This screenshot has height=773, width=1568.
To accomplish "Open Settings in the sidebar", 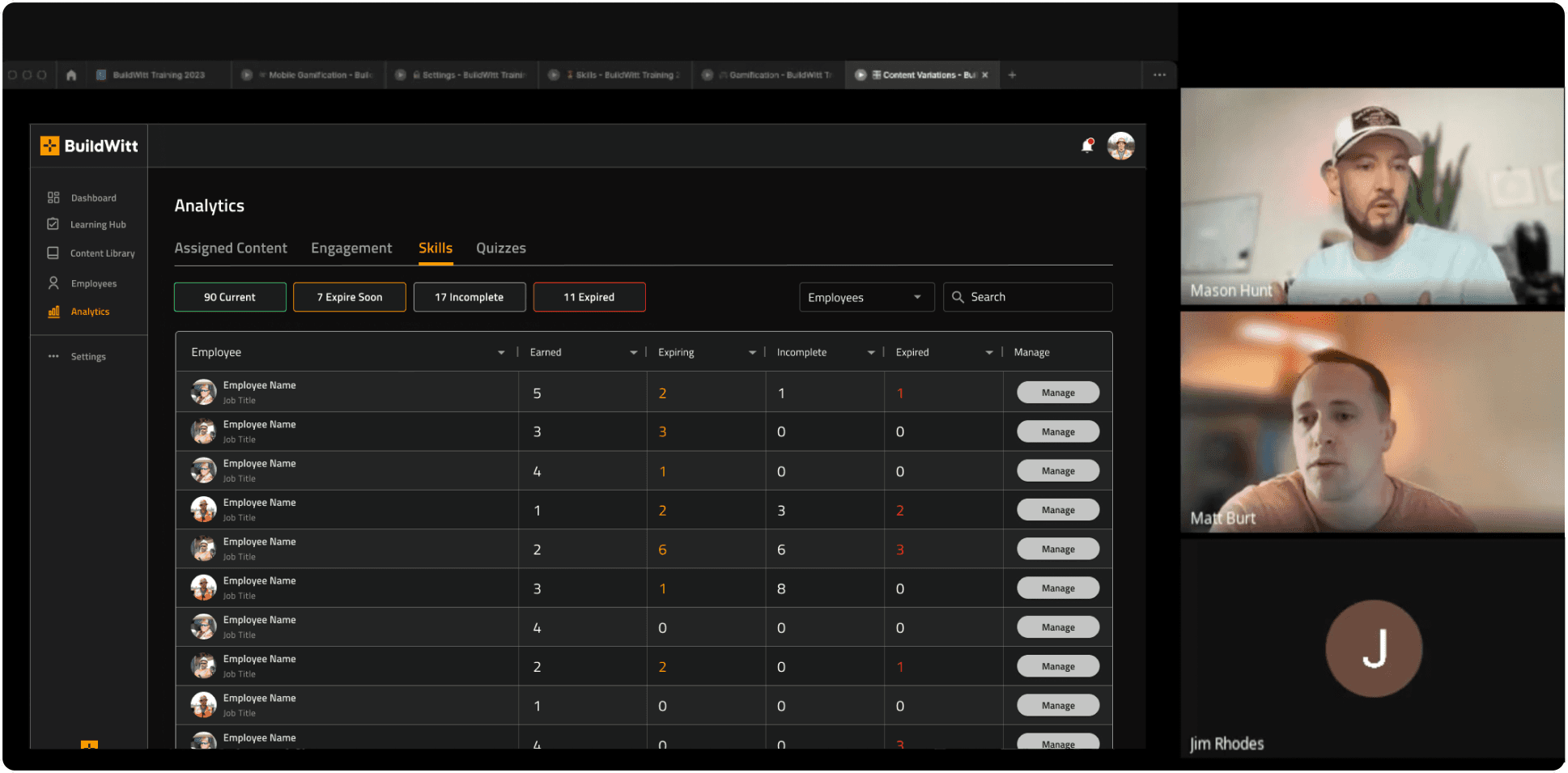I will [x=88, y=356].
